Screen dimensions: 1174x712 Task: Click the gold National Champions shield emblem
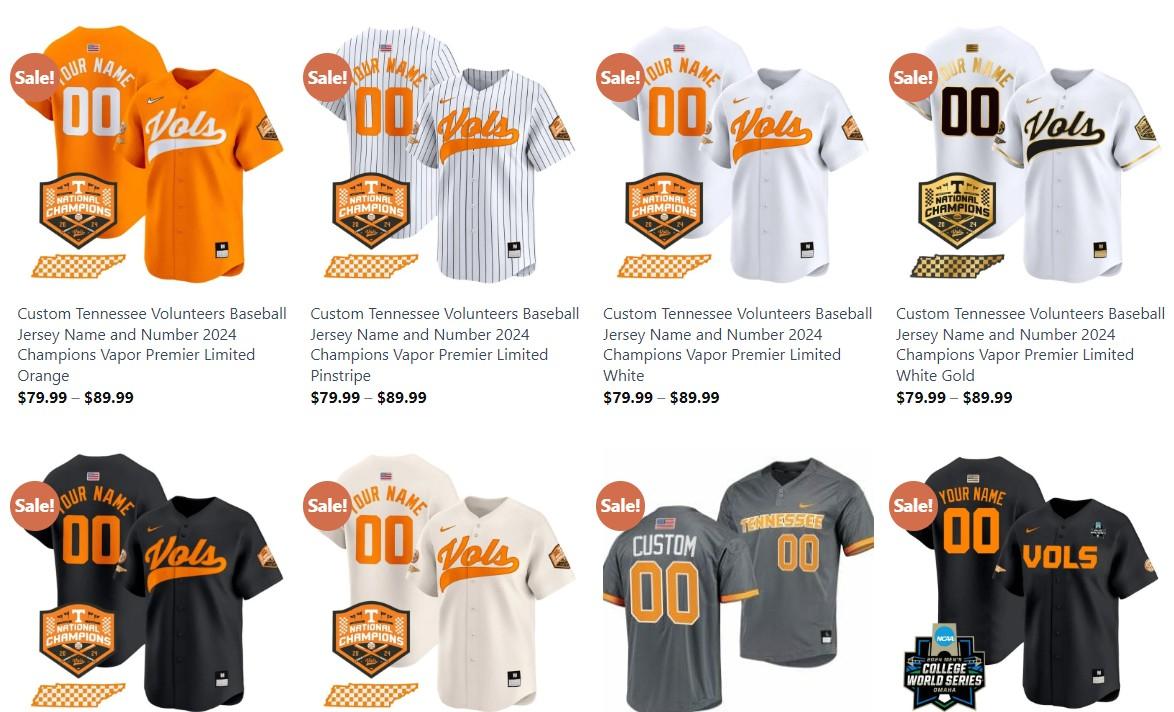coord(957,210)
